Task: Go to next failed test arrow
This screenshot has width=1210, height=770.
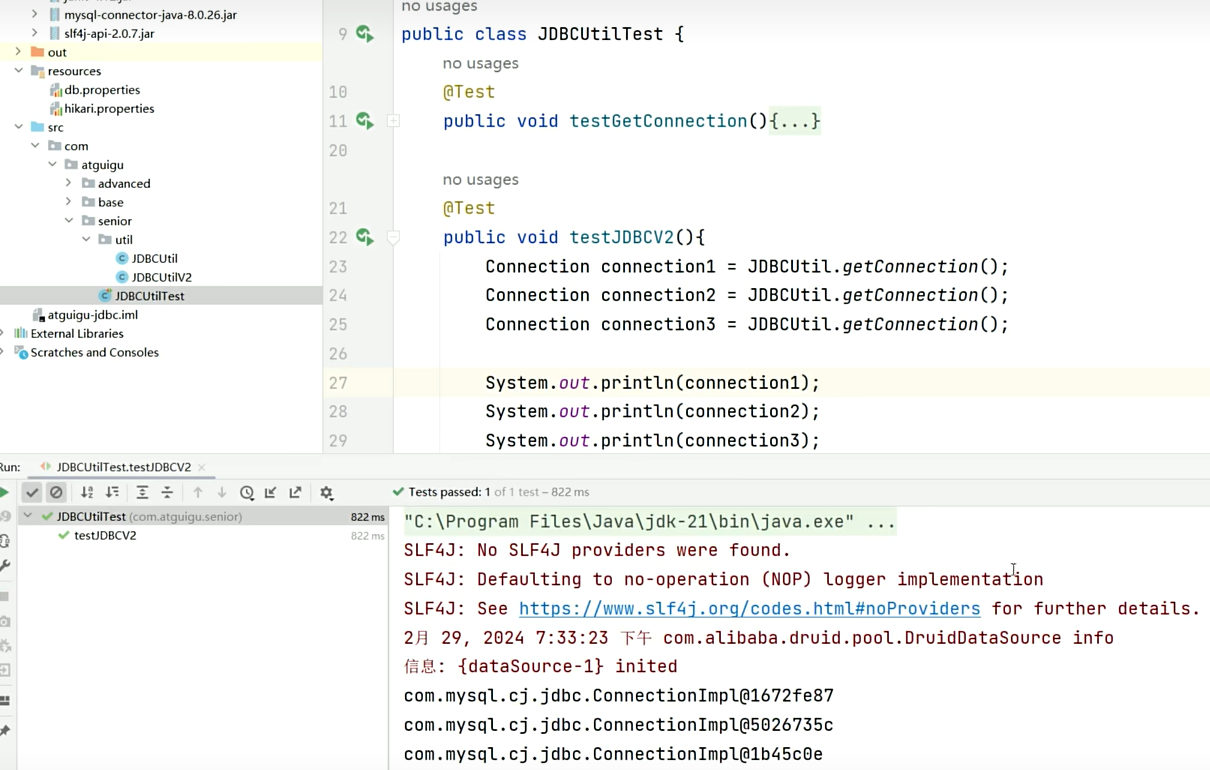Action: click(222, 492)
